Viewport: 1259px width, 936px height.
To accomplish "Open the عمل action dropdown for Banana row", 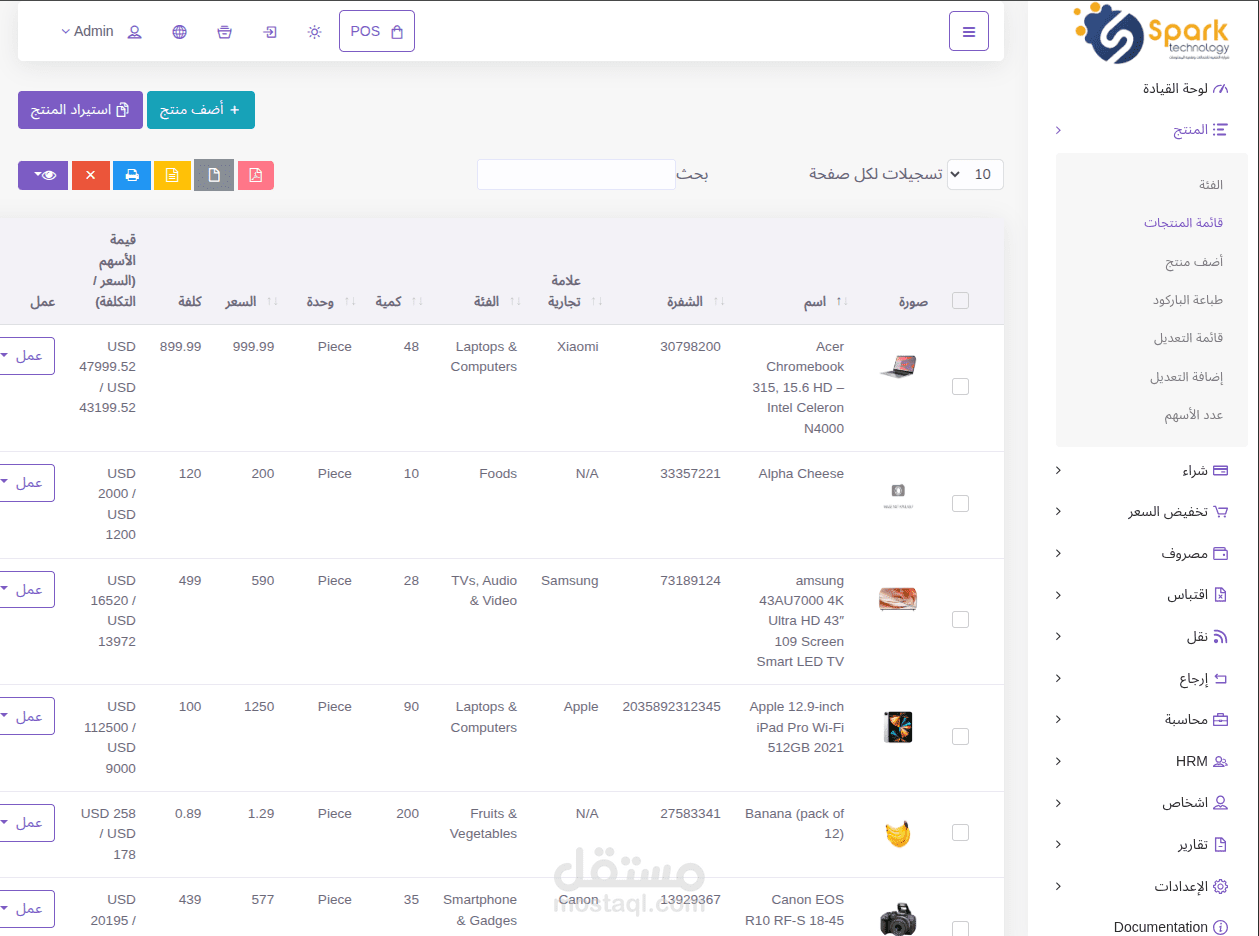I will [x=26, y=823].
